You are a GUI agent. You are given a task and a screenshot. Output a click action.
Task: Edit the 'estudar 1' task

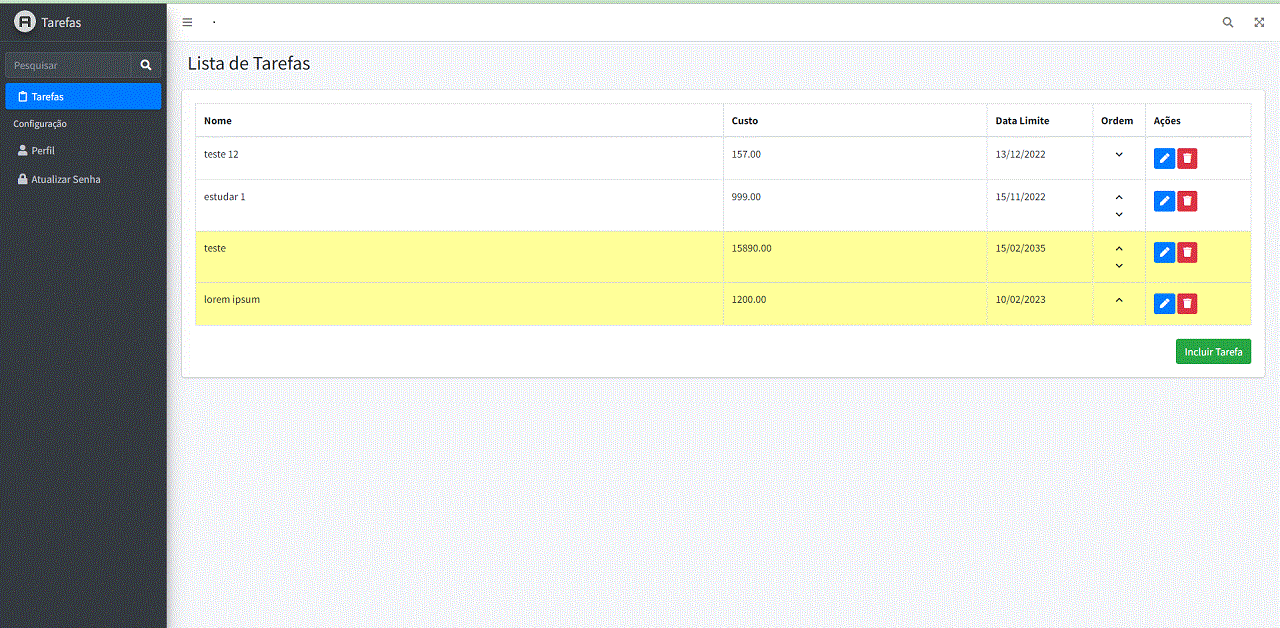click(x=1164, y=201)
